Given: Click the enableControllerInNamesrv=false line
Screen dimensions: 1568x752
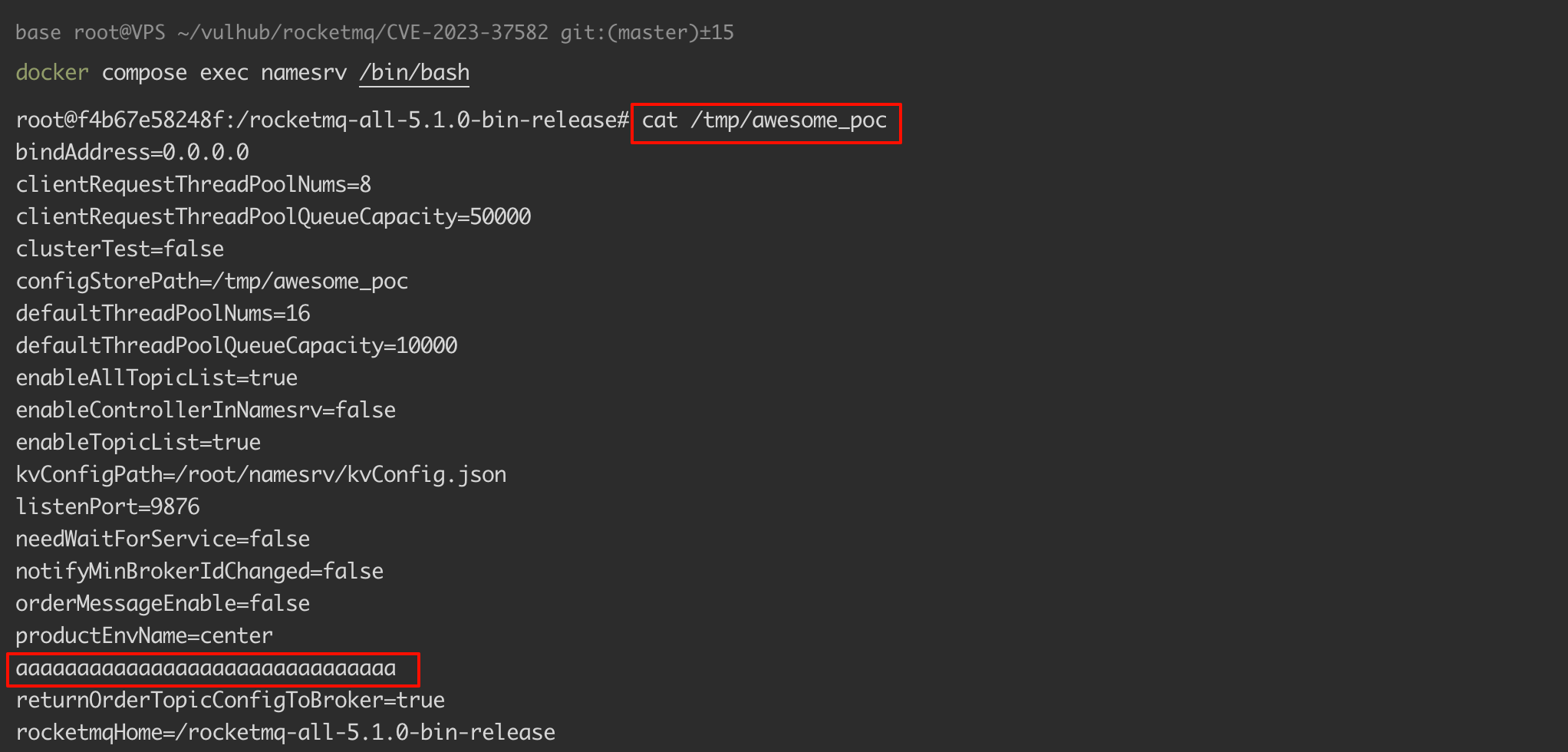Looking at the screenshot, I should pyautogui.click(x=206, y=411).
